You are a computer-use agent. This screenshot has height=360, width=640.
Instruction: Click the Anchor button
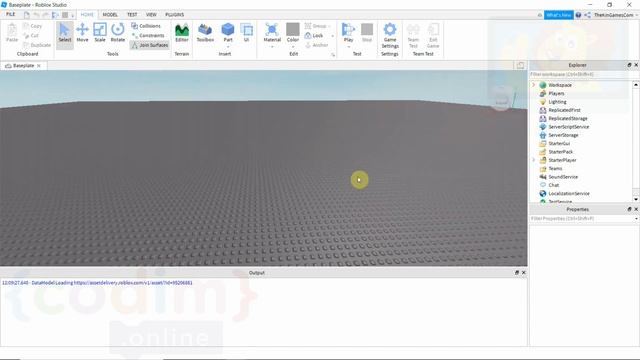pyautogui.click(x=317, y=45)
